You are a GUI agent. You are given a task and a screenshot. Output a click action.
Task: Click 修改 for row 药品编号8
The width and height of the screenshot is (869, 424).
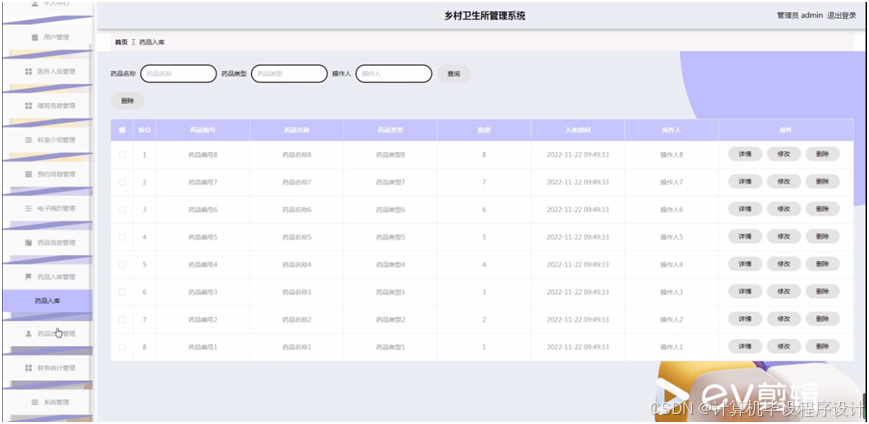coord(784,154)
